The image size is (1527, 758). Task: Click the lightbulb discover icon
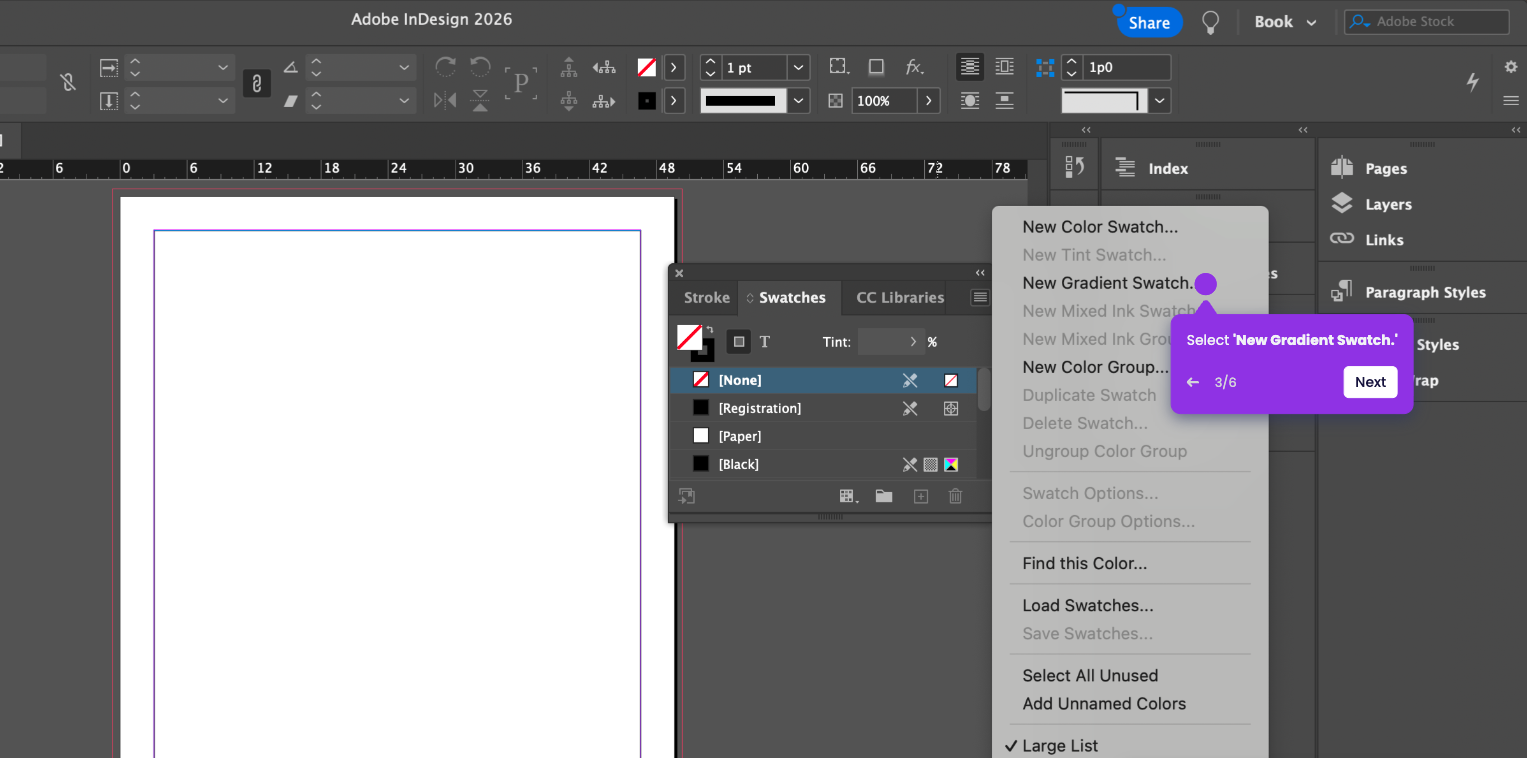pos(1211,22)
